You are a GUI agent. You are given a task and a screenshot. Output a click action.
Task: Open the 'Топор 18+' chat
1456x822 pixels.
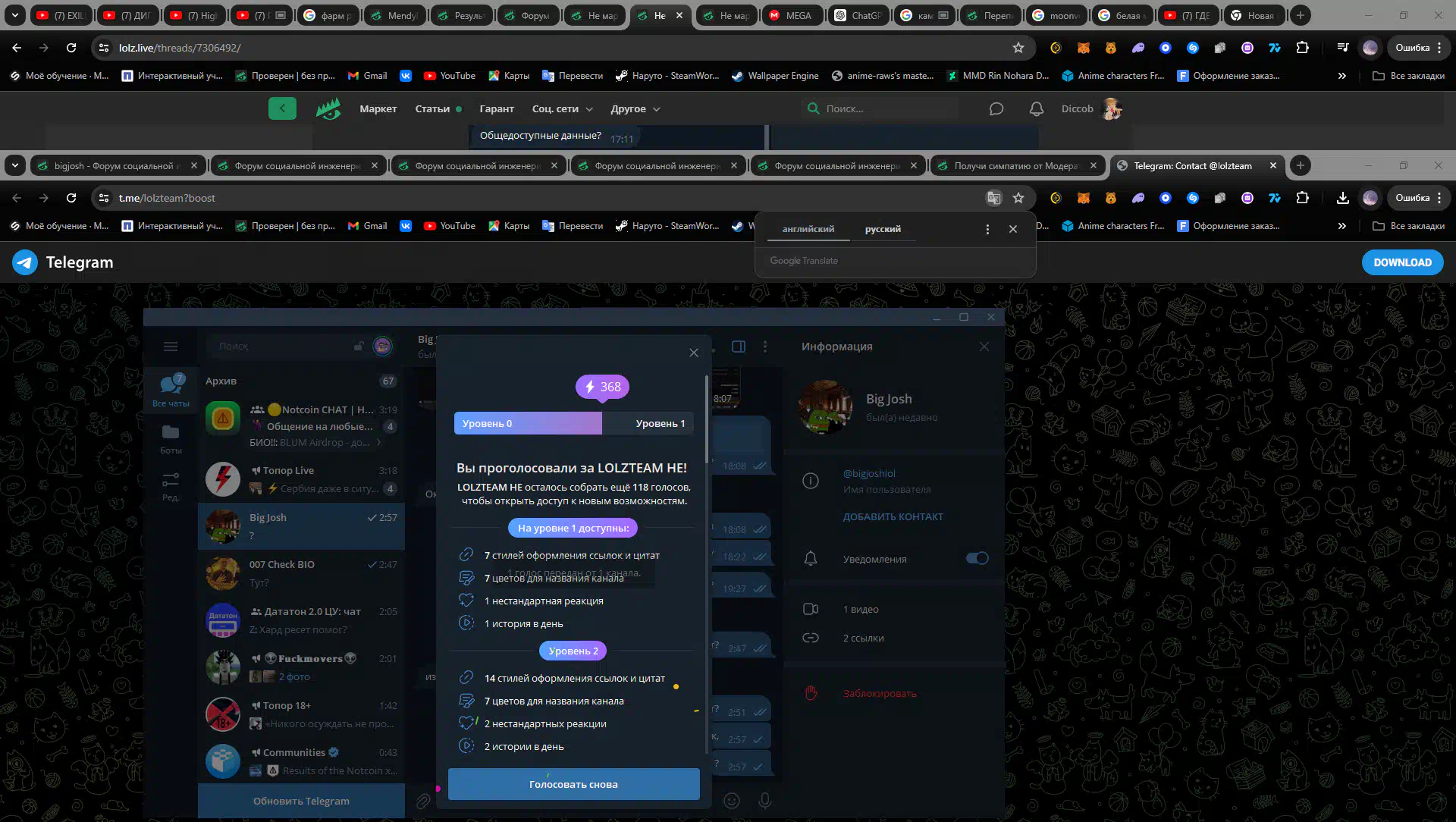tap(301, 714)
